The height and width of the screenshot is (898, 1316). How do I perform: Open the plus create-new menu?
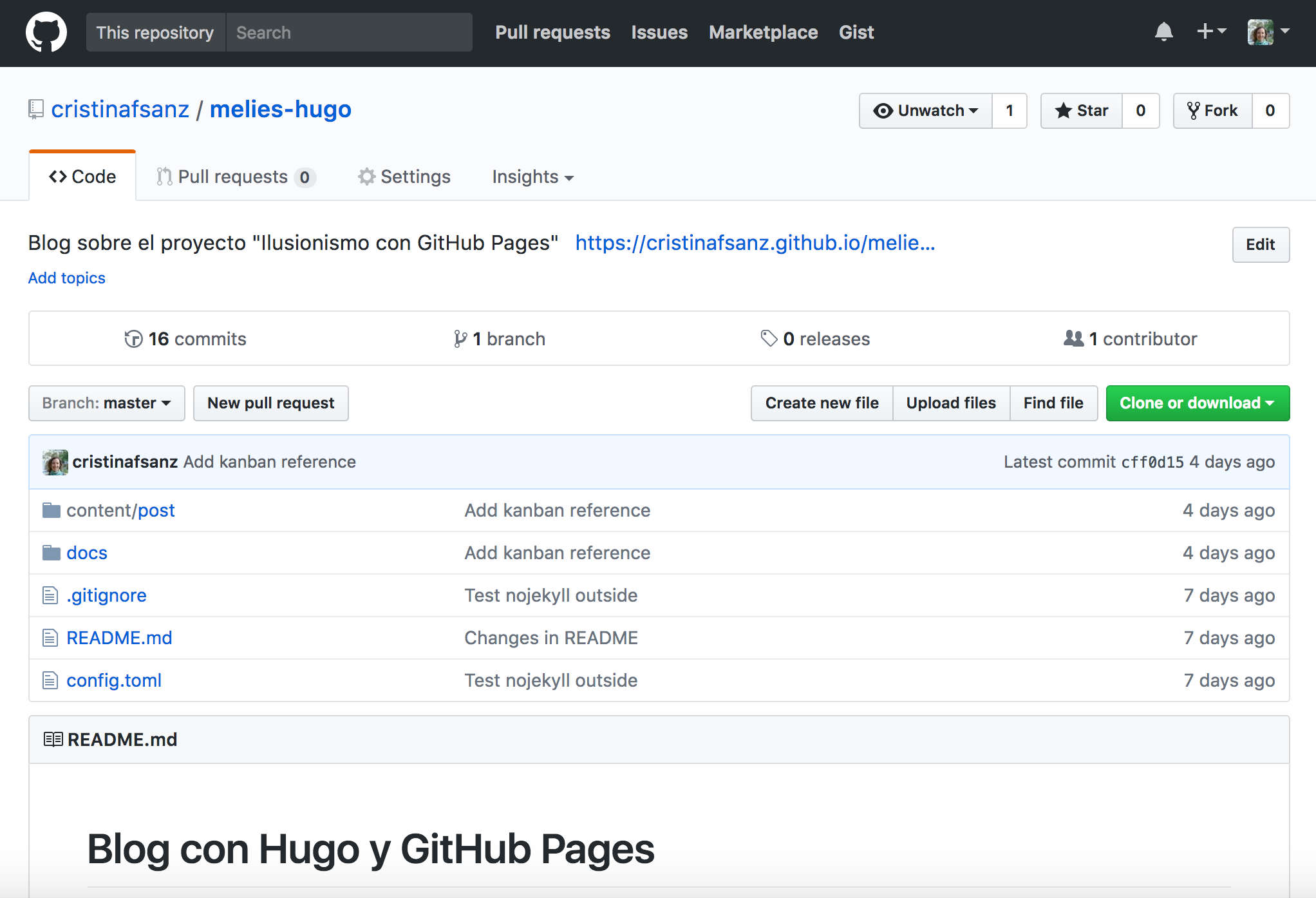pos(1211,31)
